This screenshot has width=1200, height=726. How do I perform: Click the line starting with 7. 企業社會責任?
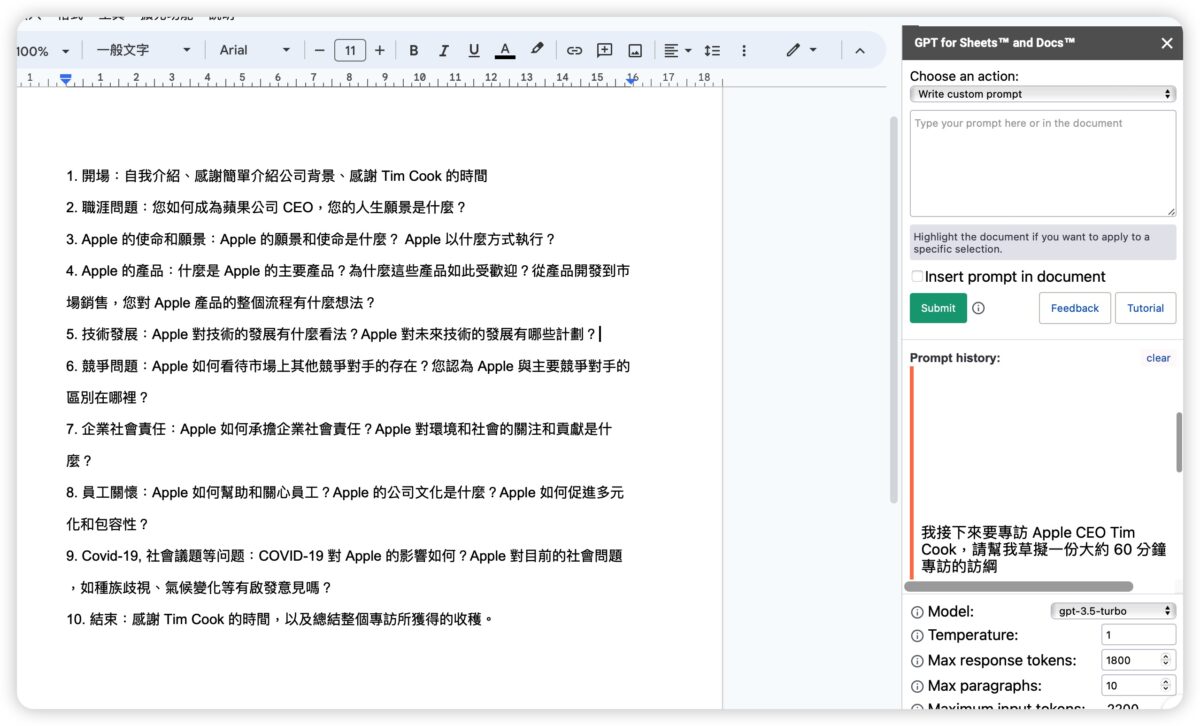point(339,429)
